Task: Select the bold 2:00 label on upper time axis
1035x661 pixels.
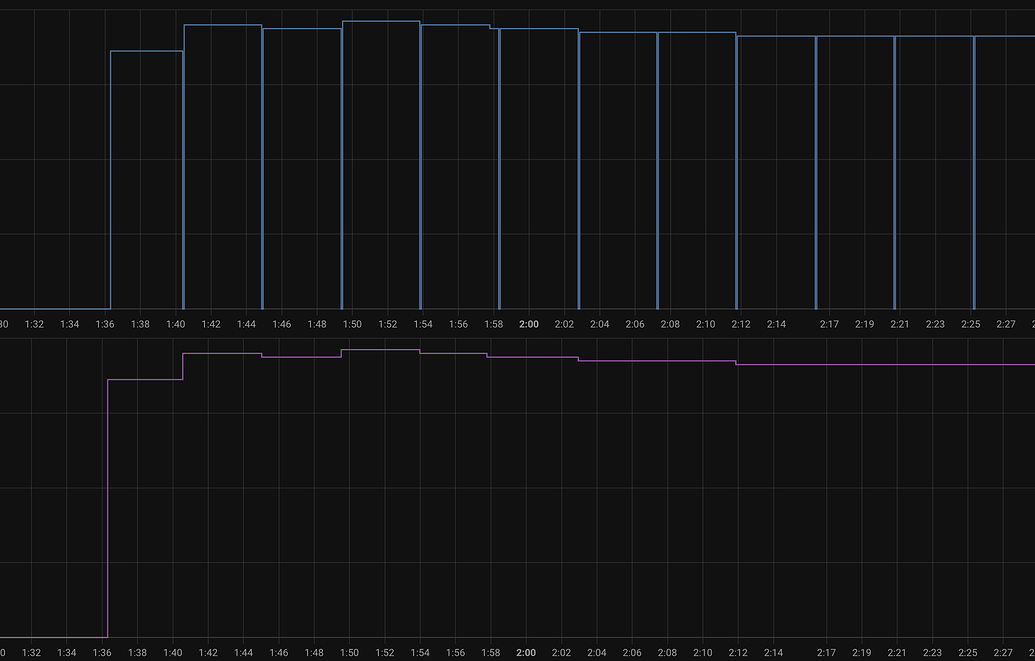Action: [528, 324]
